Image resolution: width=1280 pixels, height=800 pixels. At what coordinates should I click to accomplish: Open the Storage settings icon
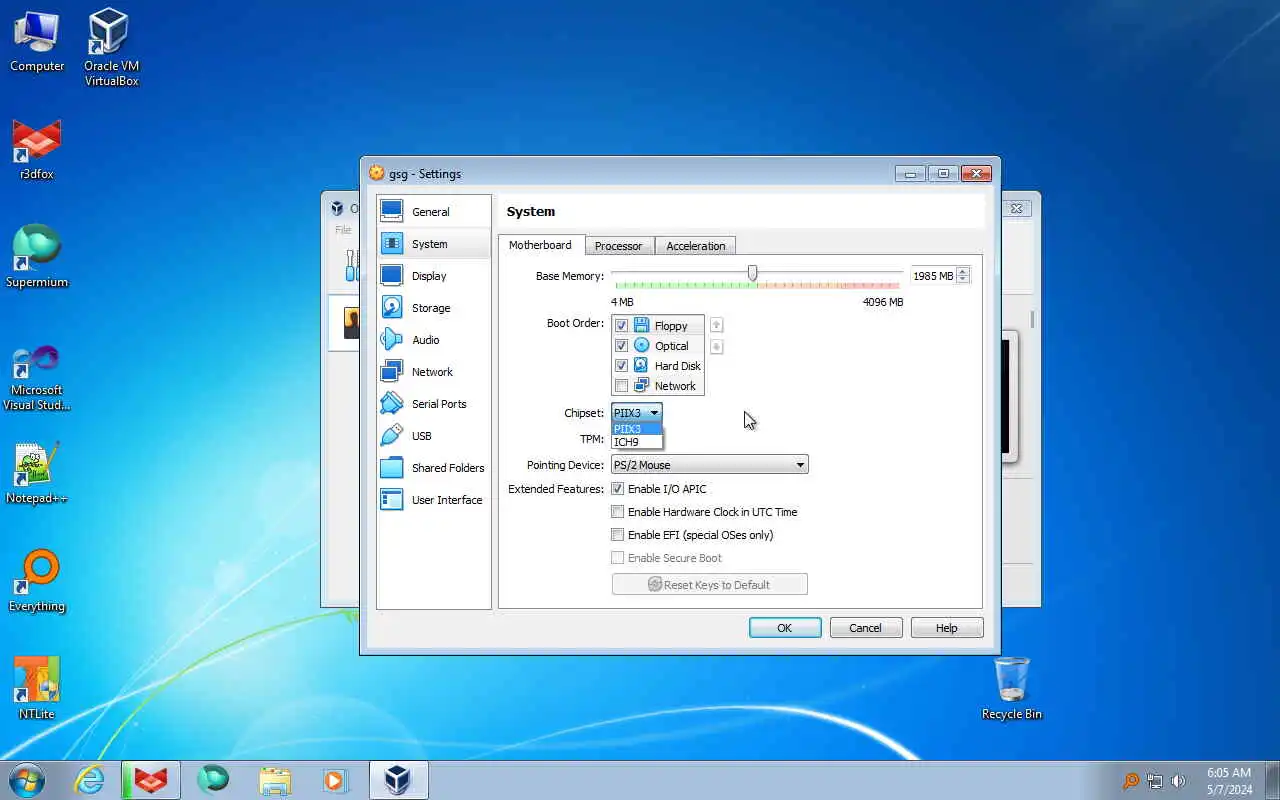[392, 307]
